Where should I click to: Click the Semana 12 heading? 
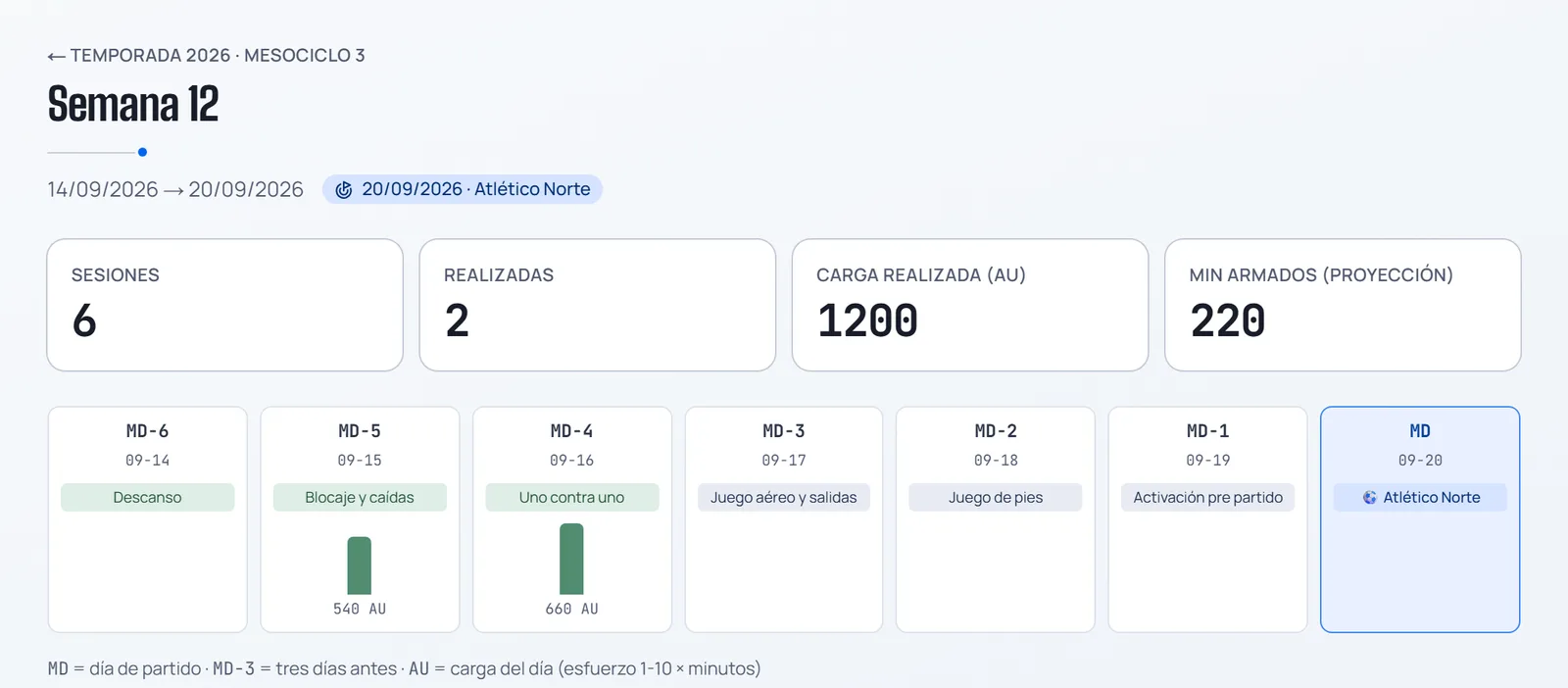133,104
